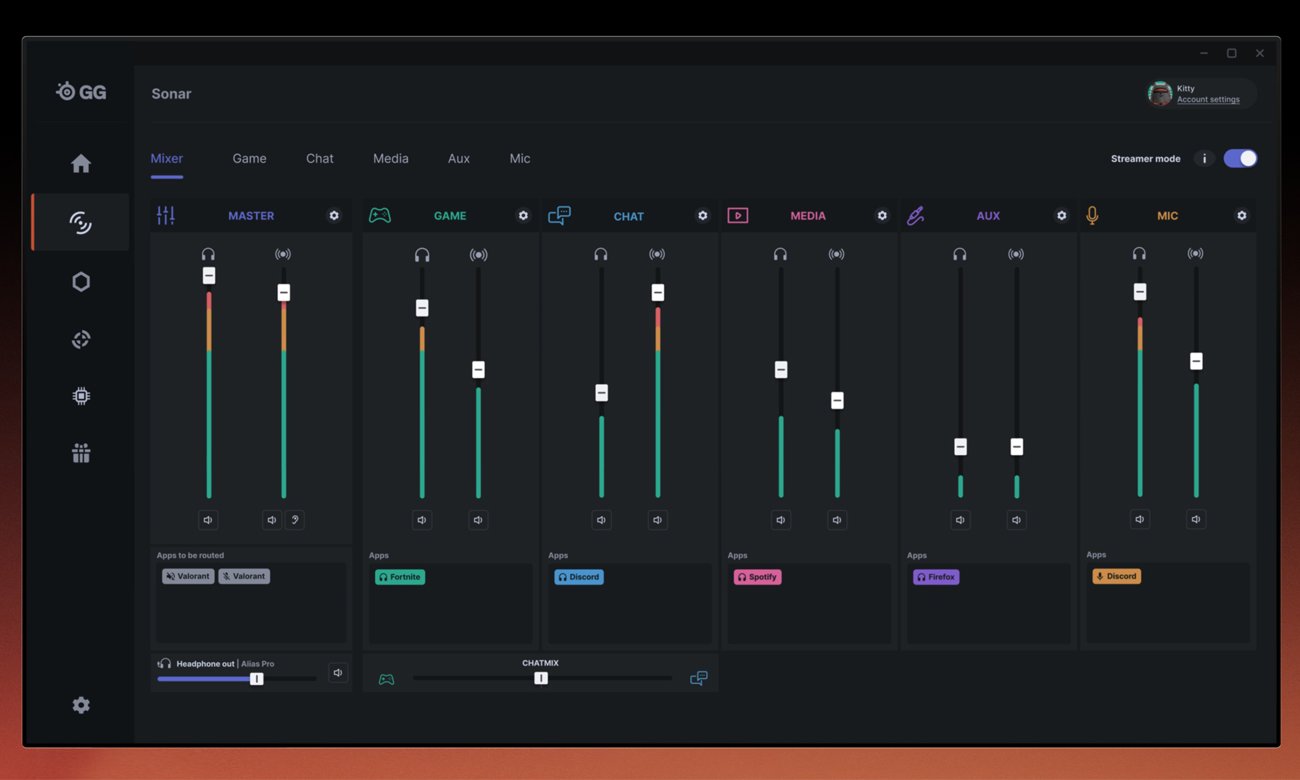Image resolution: width=1300 pixels, height=780 pixels.
Task: Mute Game stream output
Action: 478,520
